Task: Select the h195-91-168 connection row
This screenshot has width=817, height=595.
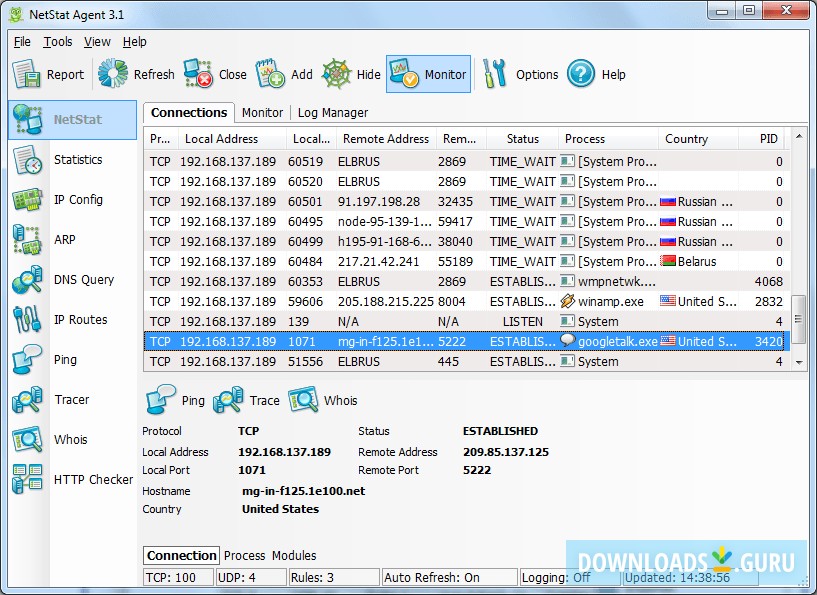Action: point(467,242)
